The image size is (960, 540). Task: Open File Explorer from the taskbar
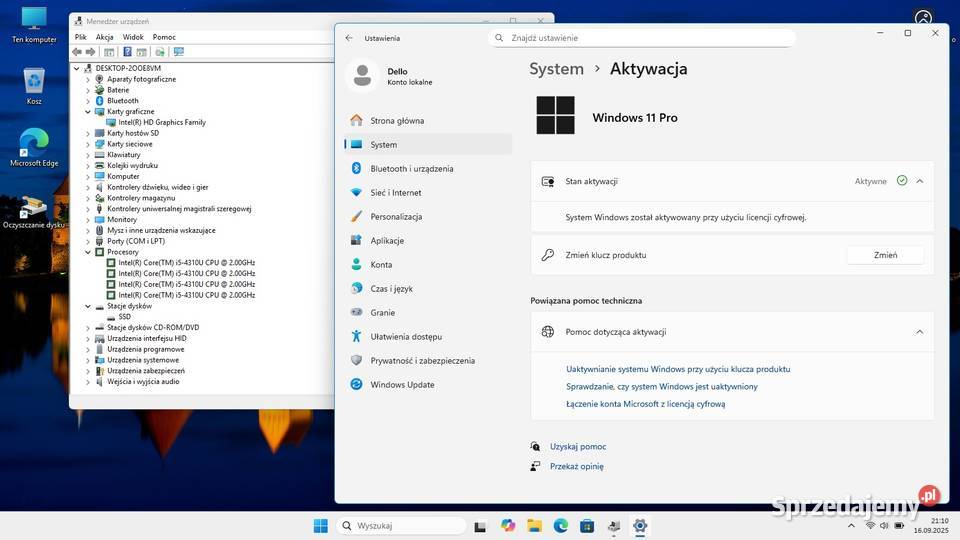[534, 525]
